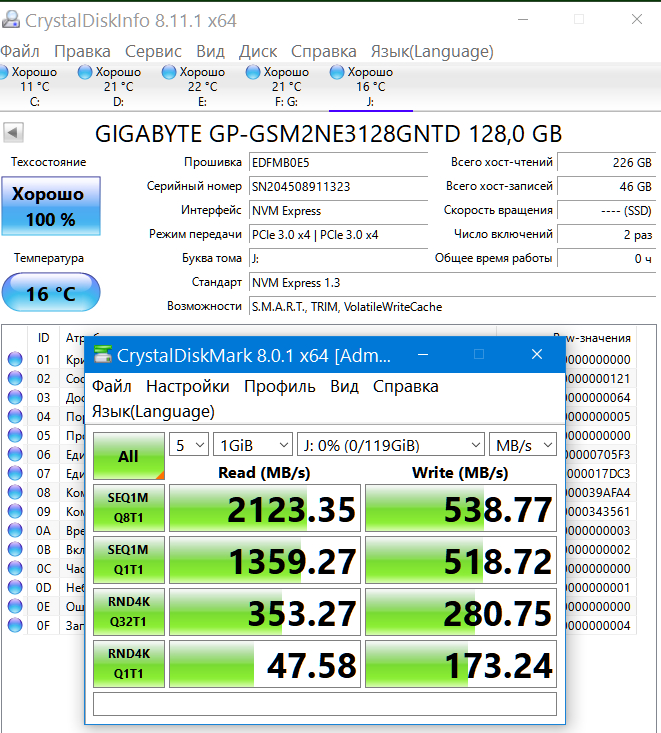
Task: Click status orb for attribute ID 07
Action: pos(15,473)
